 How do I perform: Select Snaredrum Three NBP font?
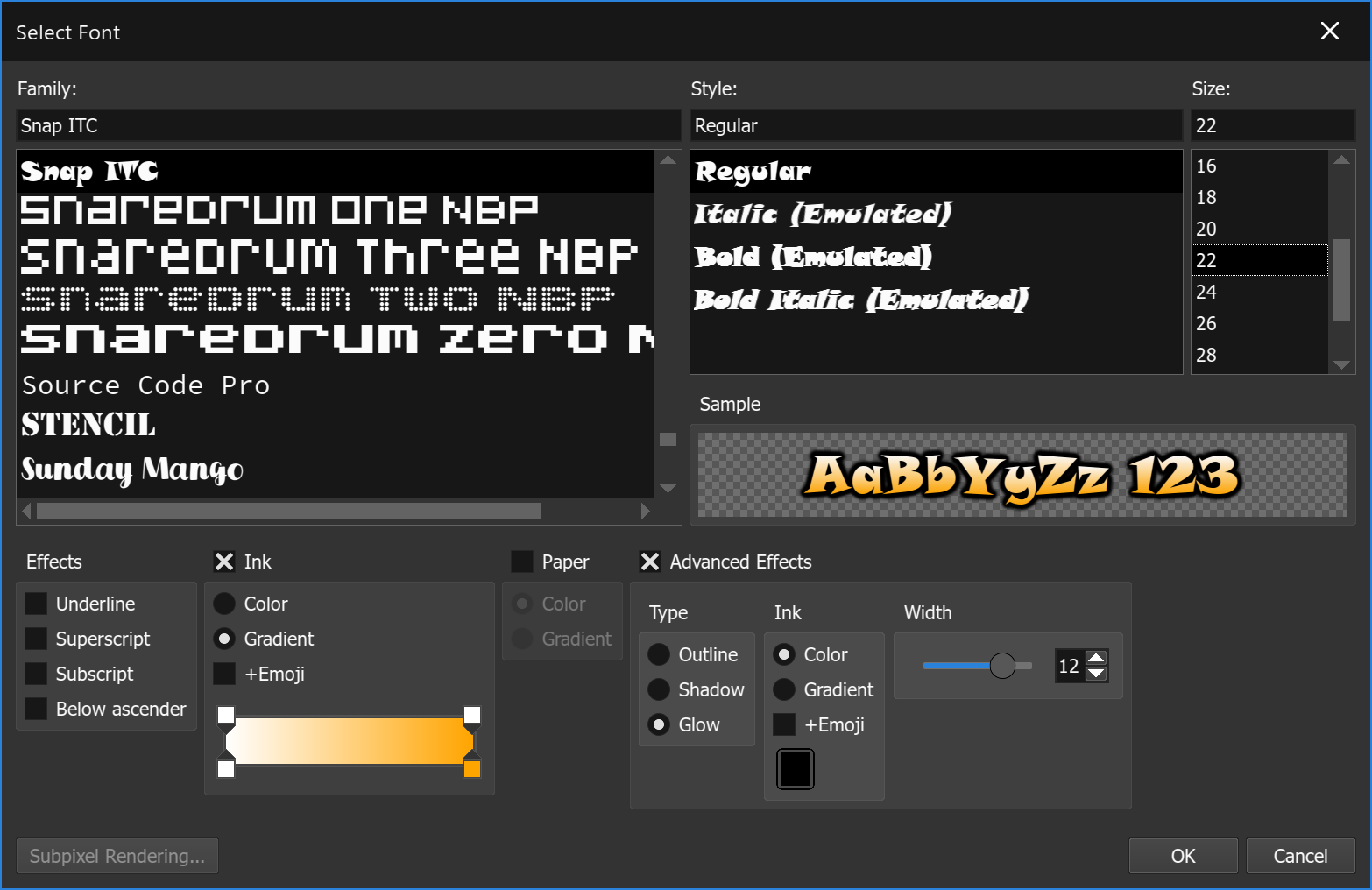(336, 255)
